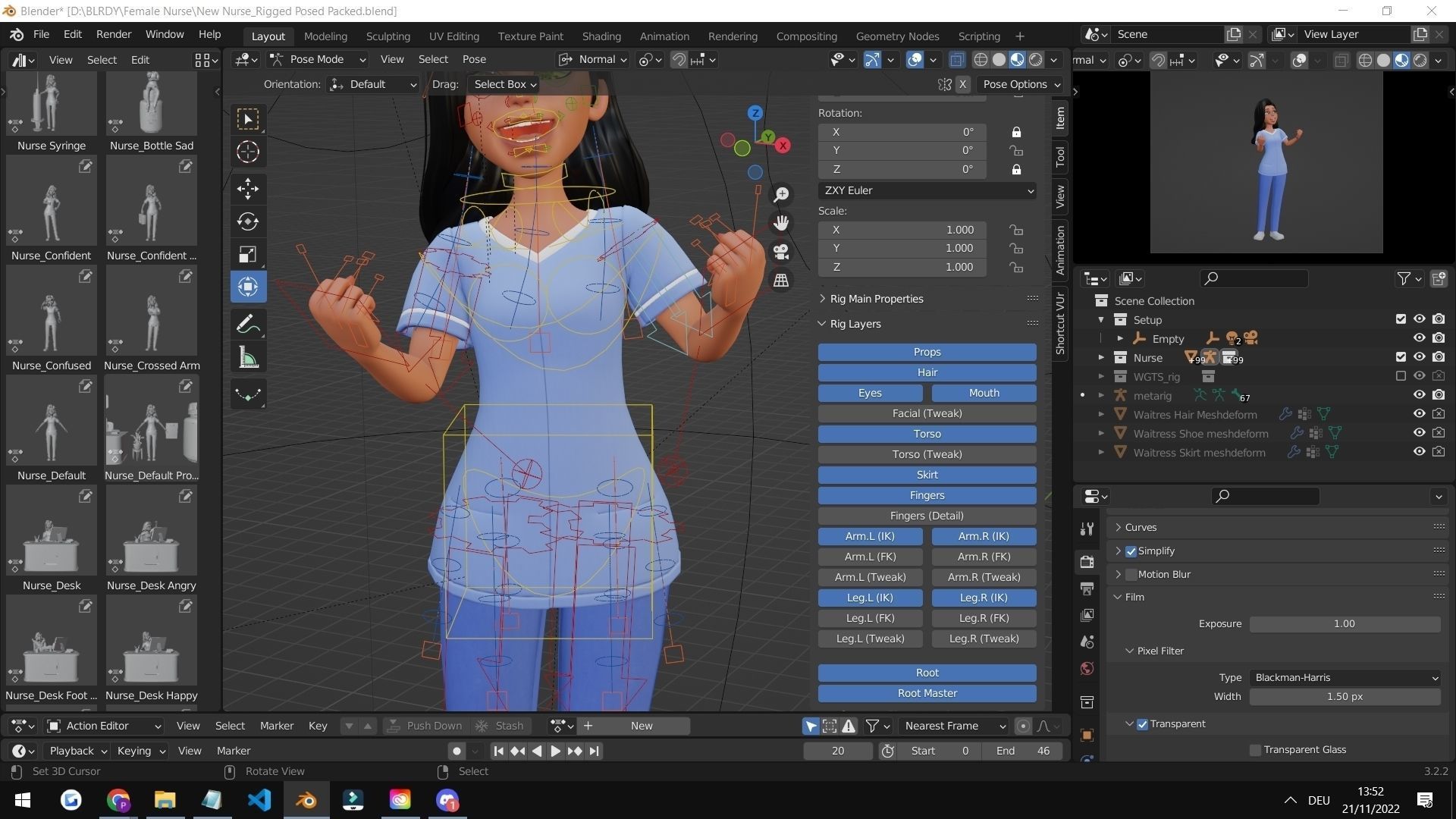Open the ZXY Euler rotation mode dropdown
1456x819 pixels.
927,190
